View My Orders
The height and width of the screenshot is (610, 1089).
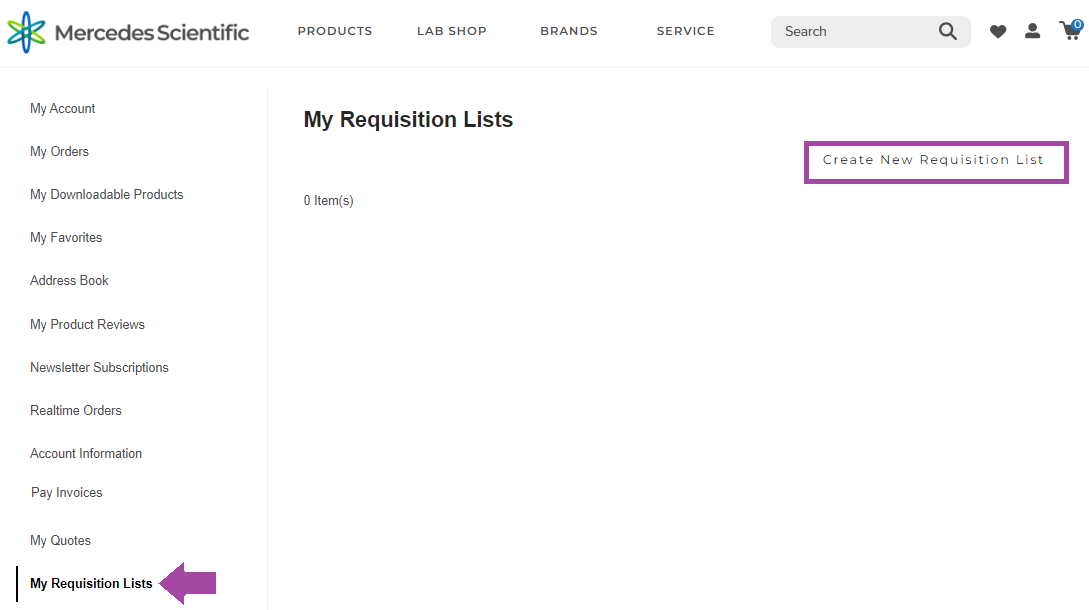pyautogui.click(x=58, y=151)
